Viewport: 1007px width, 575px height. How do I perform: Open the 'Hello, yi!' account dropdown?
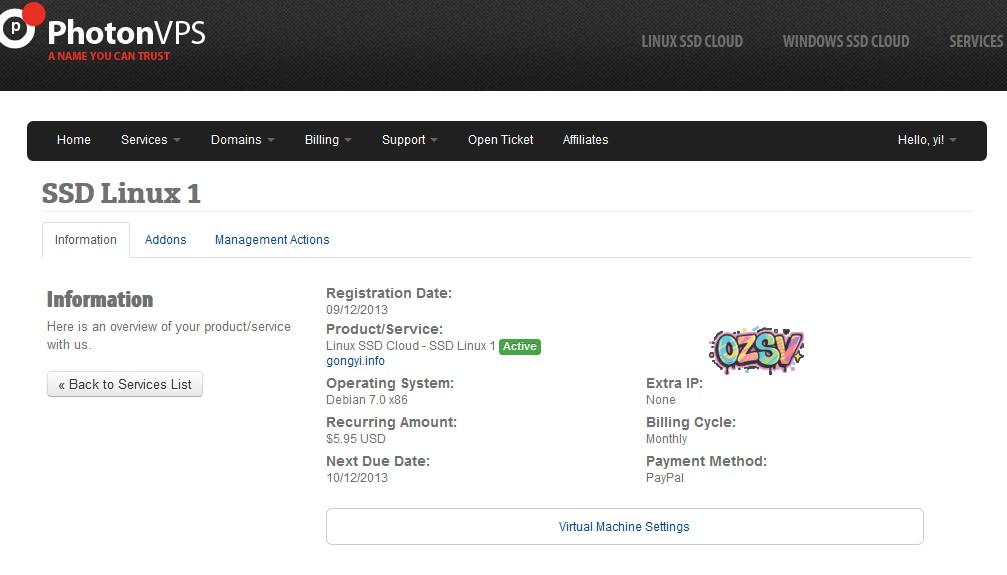point(926,140)
